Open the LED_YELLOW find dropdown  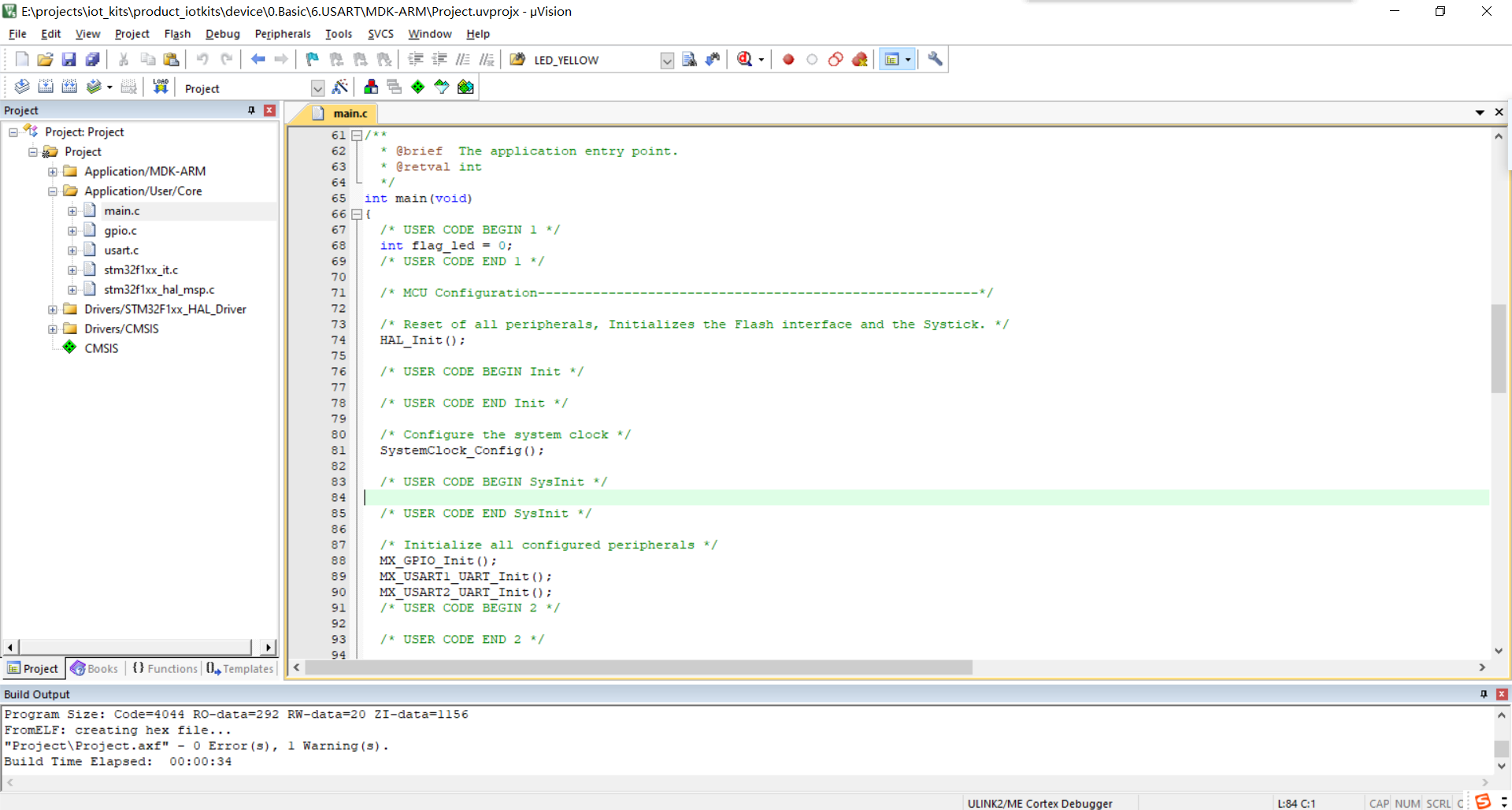point(667,60)
